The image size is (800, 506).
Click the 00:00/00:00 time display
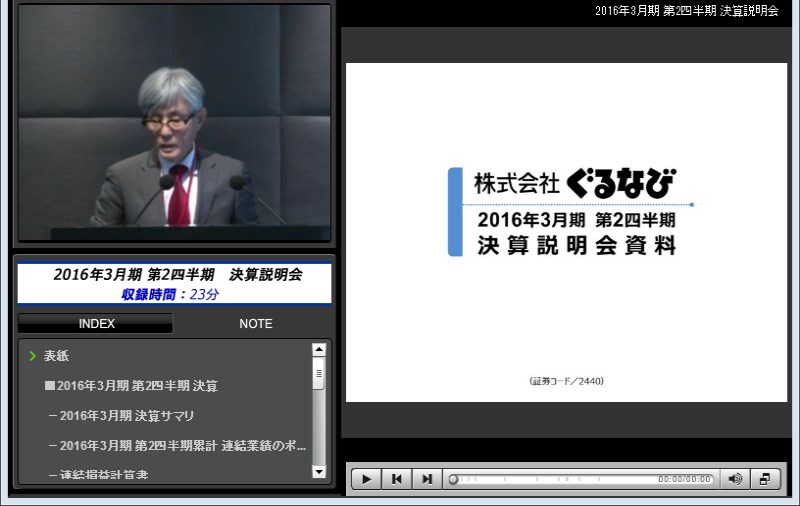pyautogui.click(x=684, y=479)
